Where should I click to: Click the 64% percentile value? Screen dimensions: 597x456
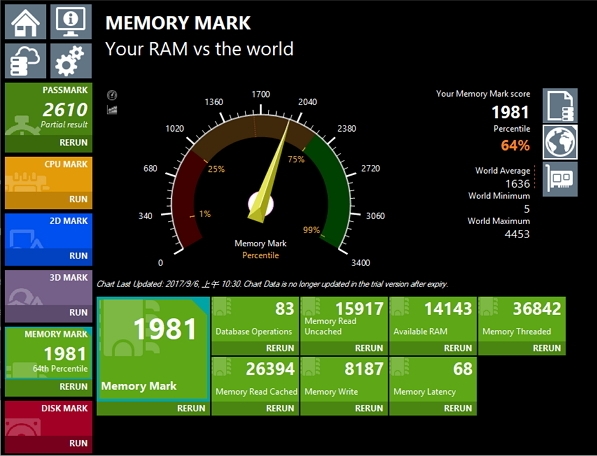[x=515, y=145]
